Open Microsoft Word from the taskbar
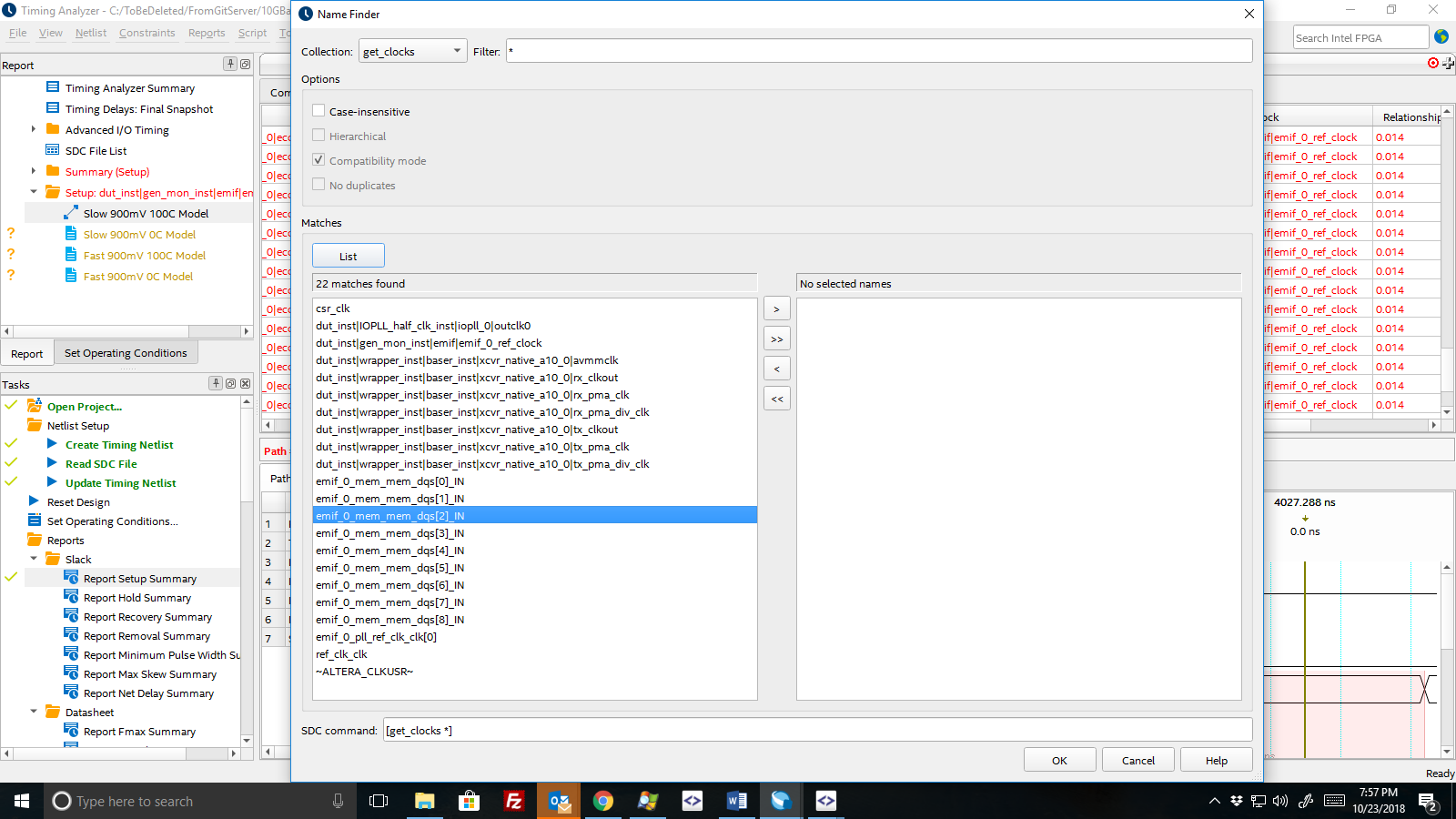The width and height of the screenshot is (1456, 819). coord(736,801)
